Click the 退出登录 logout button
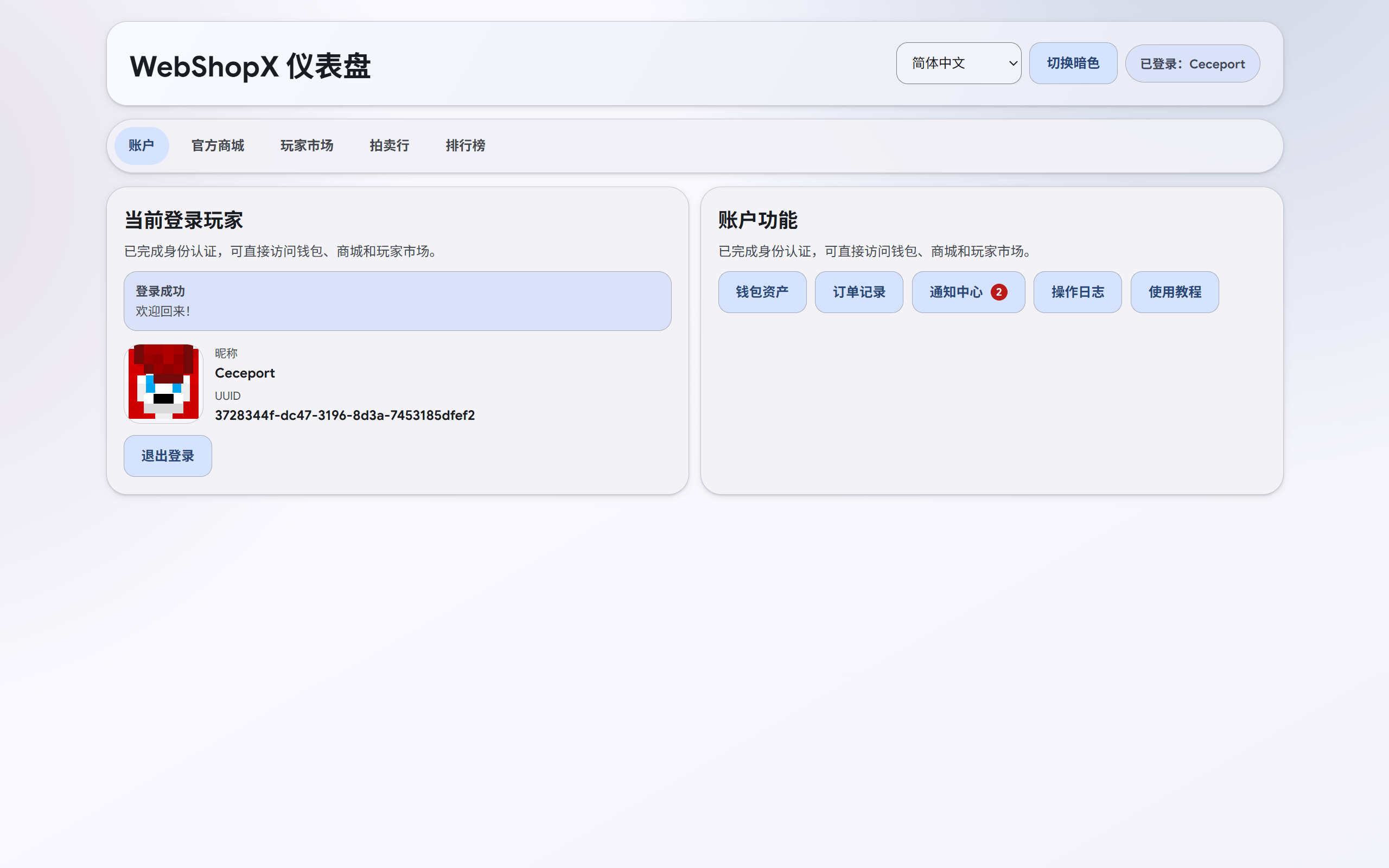The image size is (1389, 868). click(168, 456)
